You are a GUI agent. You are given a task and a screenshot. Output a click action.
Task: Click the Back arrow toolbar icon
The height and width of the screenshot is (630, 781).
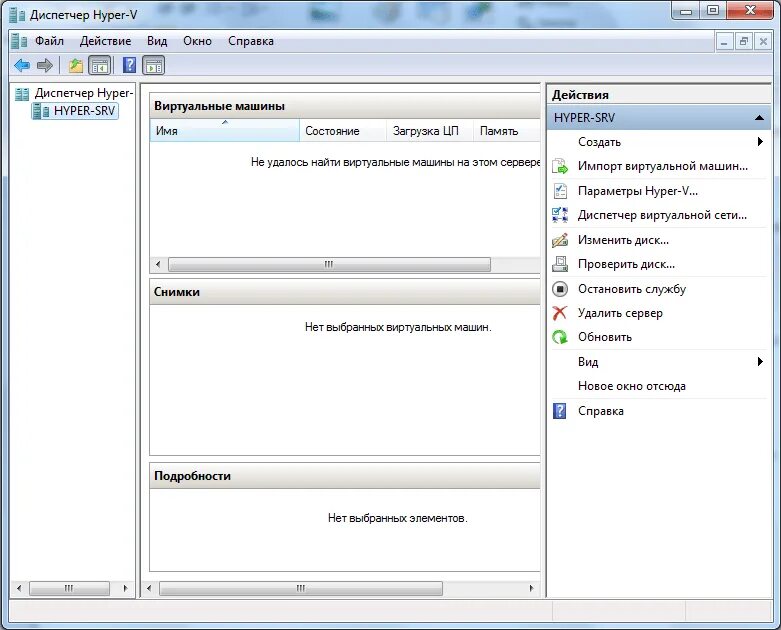coord(22,65)
